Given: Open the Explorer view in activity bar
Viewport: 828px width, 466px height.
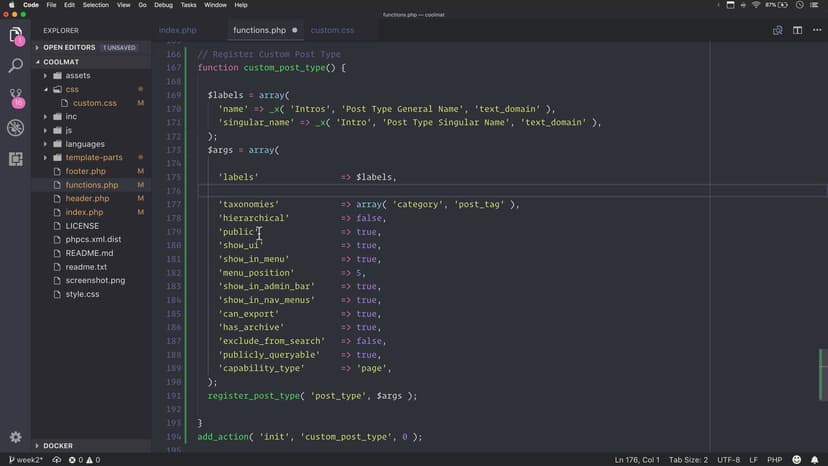Looking at the screenshot, I should [x=16, y=36].
